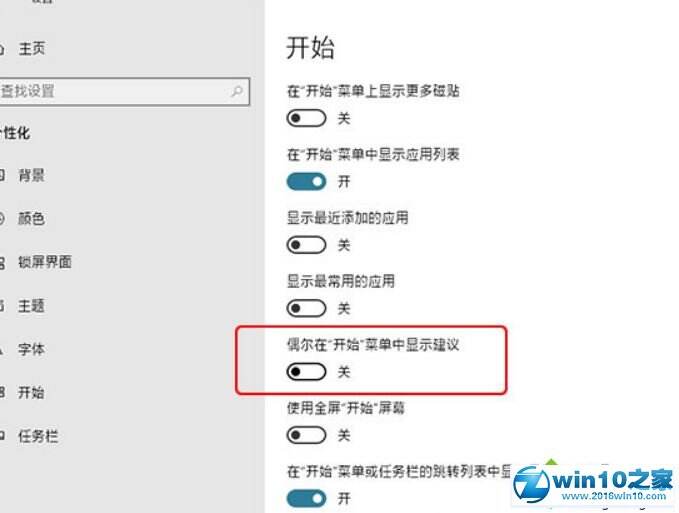The width and height of the screenshot is (679, 513).
Task: Click the Themes (主题) sidebar icon
Action: click(2, 306)
